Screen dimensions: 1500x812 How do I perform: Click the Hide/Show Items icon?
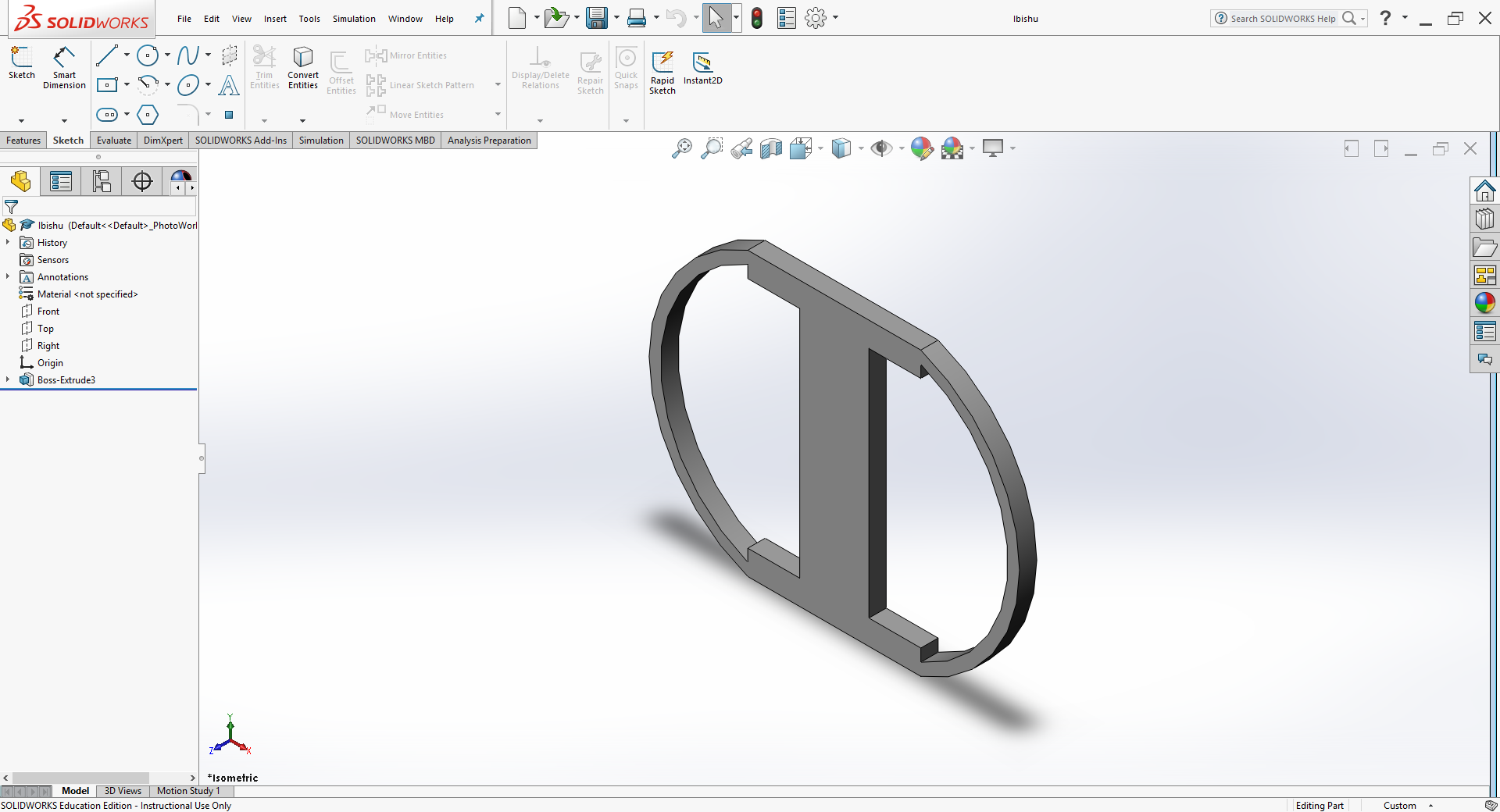pyautogui.click(x=882, y=148)
